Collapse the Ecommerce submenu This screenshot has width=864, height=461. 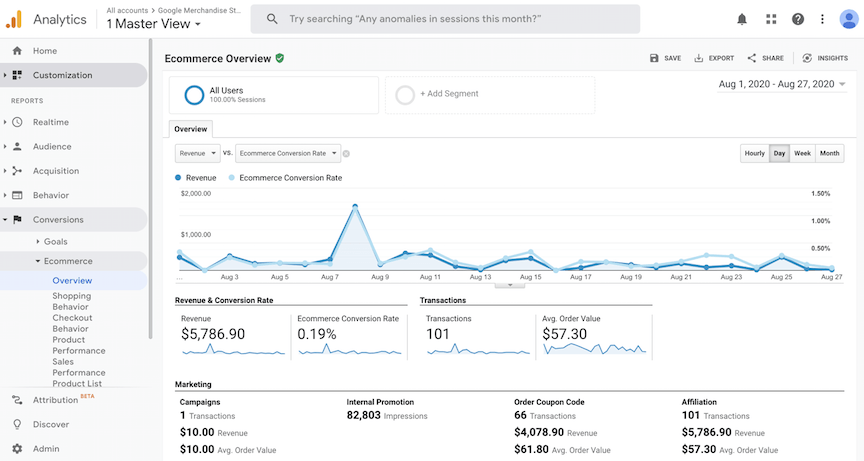pyautogui.click(x=37, y=261)
